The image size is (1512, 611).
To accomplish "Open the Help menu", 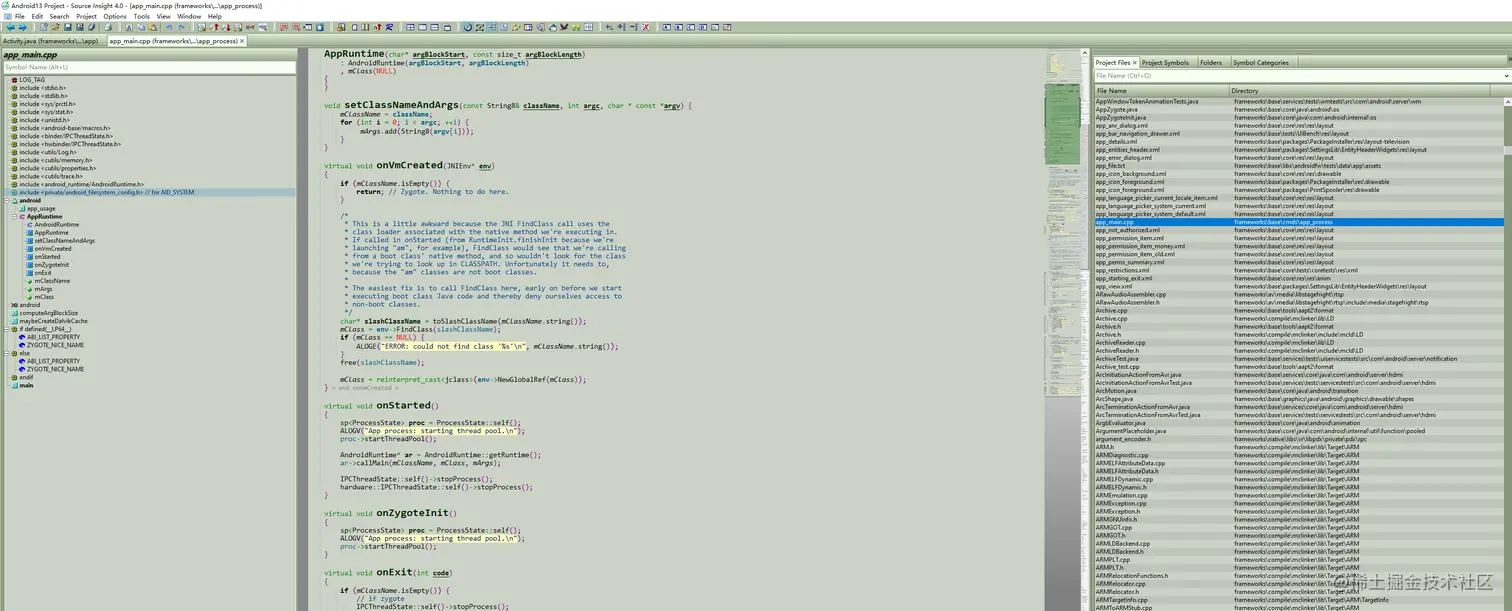I will coord(215,16).
